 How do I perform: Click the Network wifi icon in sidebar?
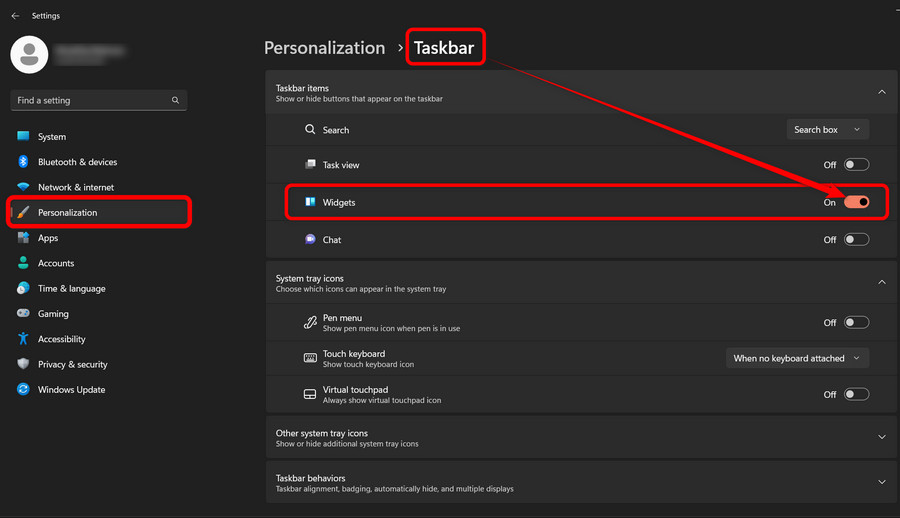pos(23,187)
